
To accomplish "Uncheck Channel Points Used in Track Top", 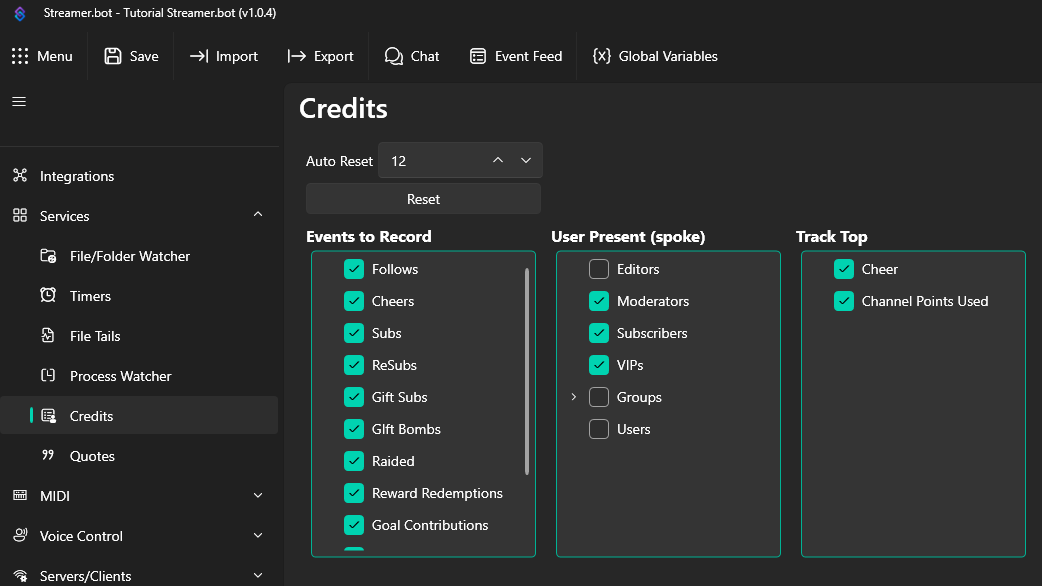I will [843, 301].
